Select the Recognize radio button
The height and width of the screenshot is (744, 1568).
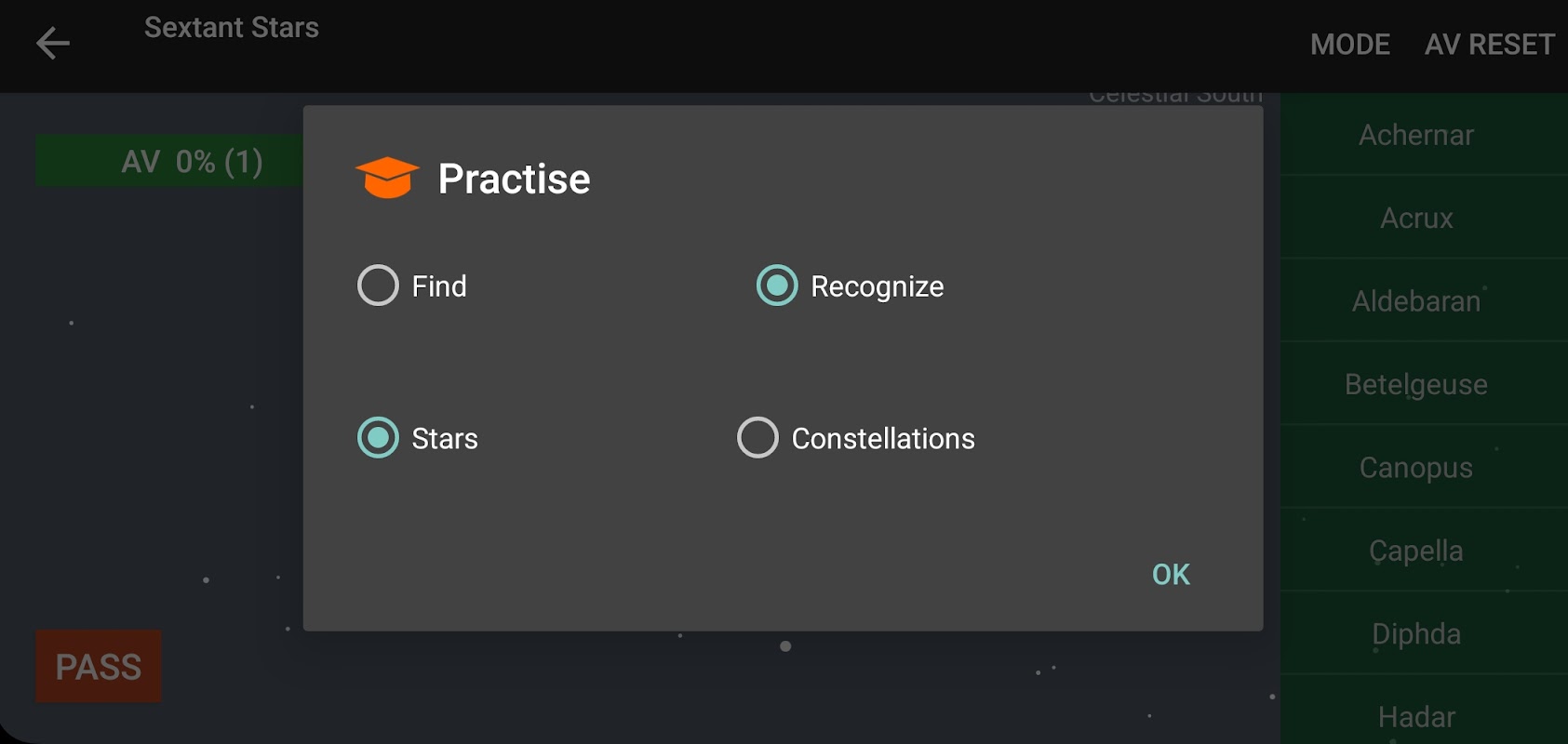tap(777, 286)
